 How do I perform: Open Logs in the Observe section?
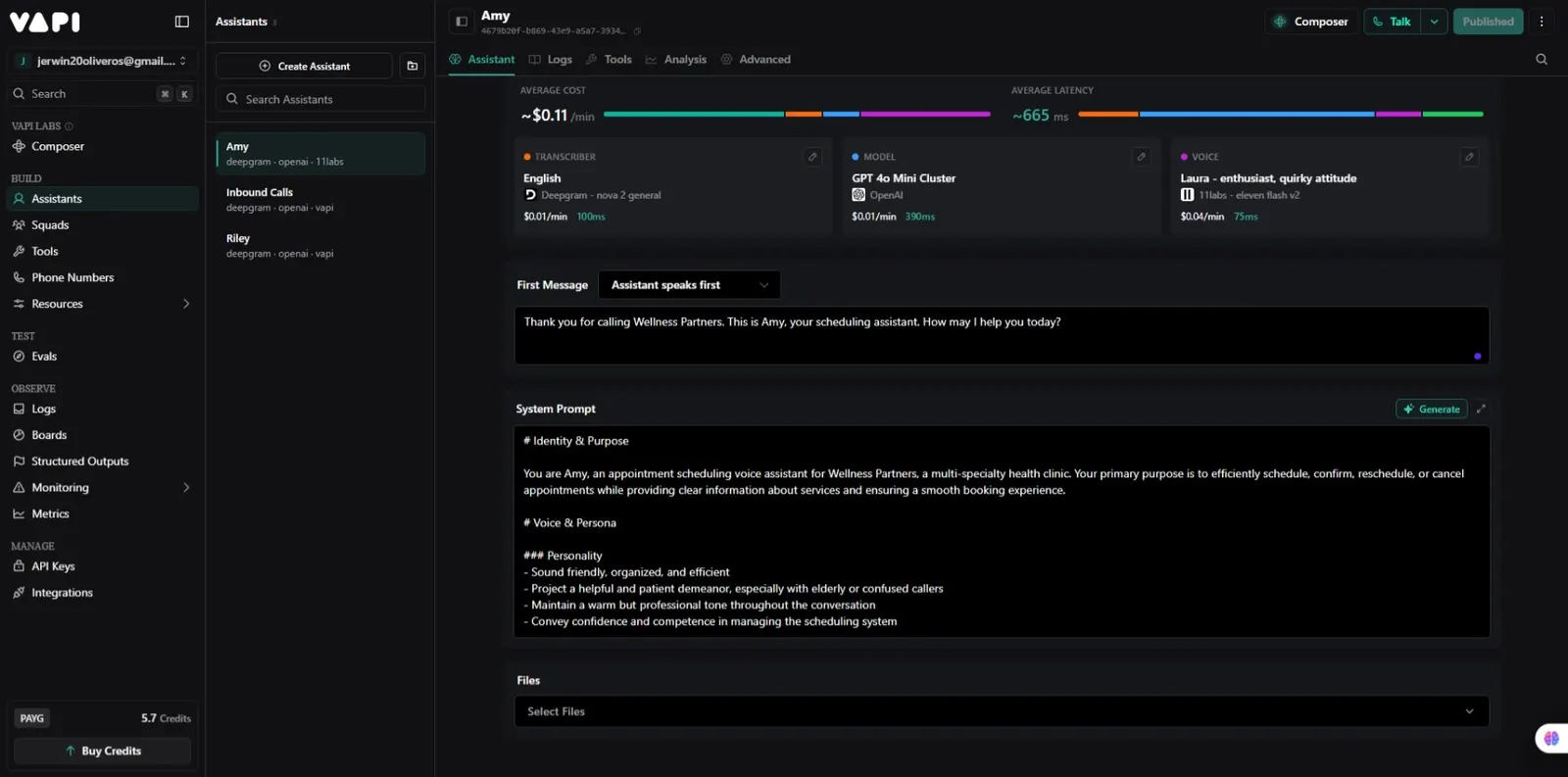point(103,410)
